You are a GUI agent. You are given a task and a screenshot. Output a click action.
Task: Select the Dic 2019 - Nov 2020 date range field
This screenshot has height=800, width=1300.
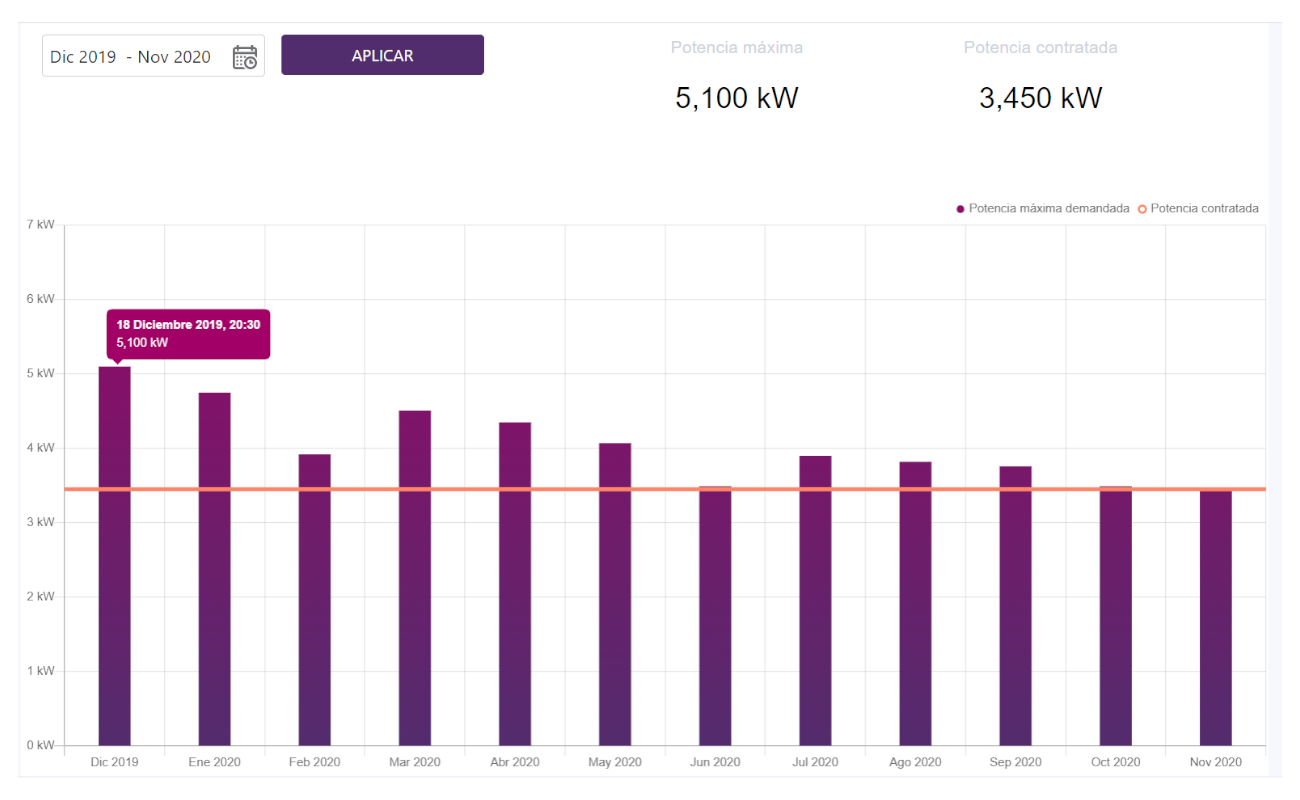(x=153, y=56)
